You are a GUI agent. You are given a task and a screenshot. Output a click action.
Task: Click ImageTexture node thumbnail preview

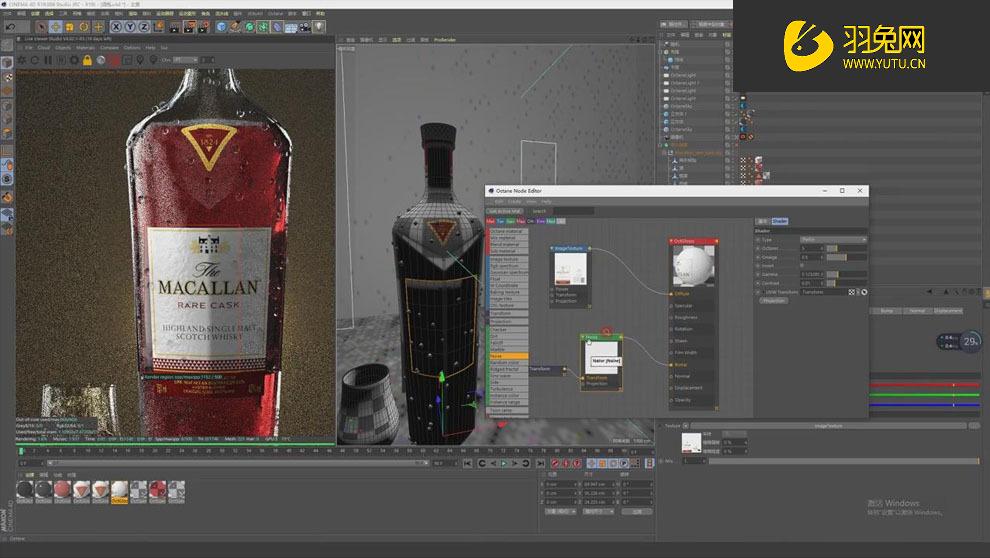point(570,268)
